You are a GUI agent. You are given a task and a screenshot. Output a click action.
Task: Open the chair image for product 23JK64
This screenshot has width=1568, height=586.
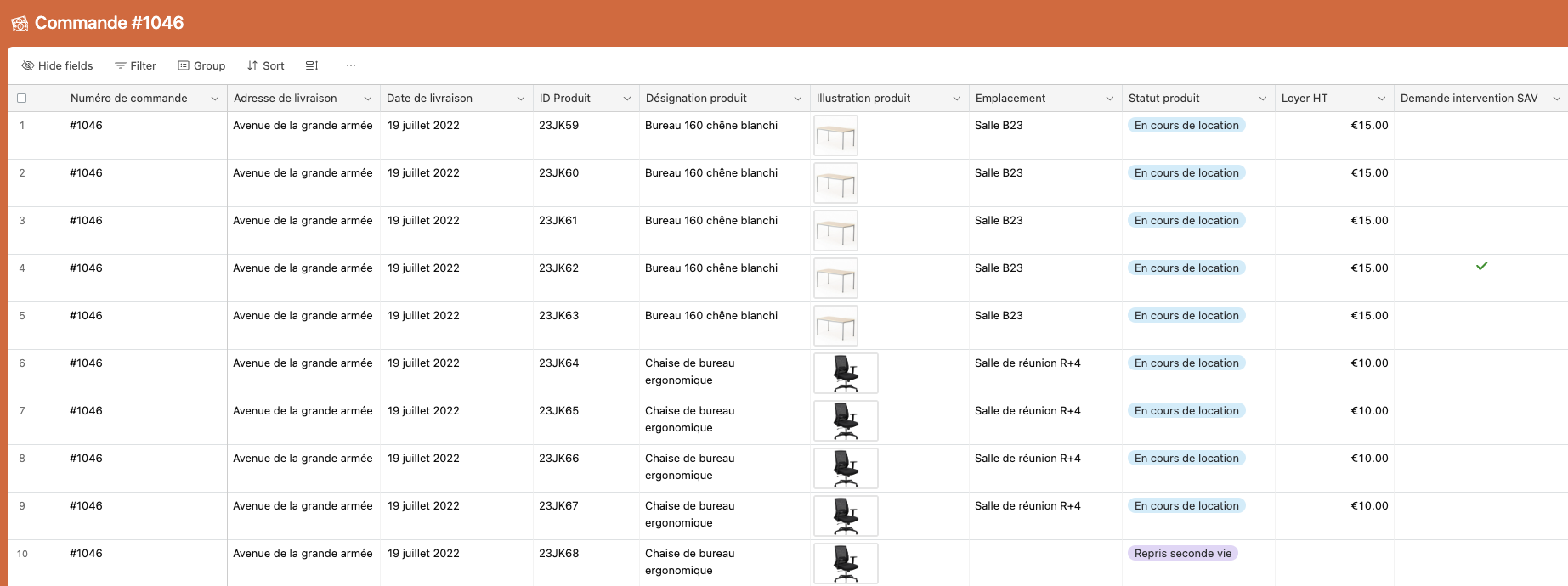point(846,374)
